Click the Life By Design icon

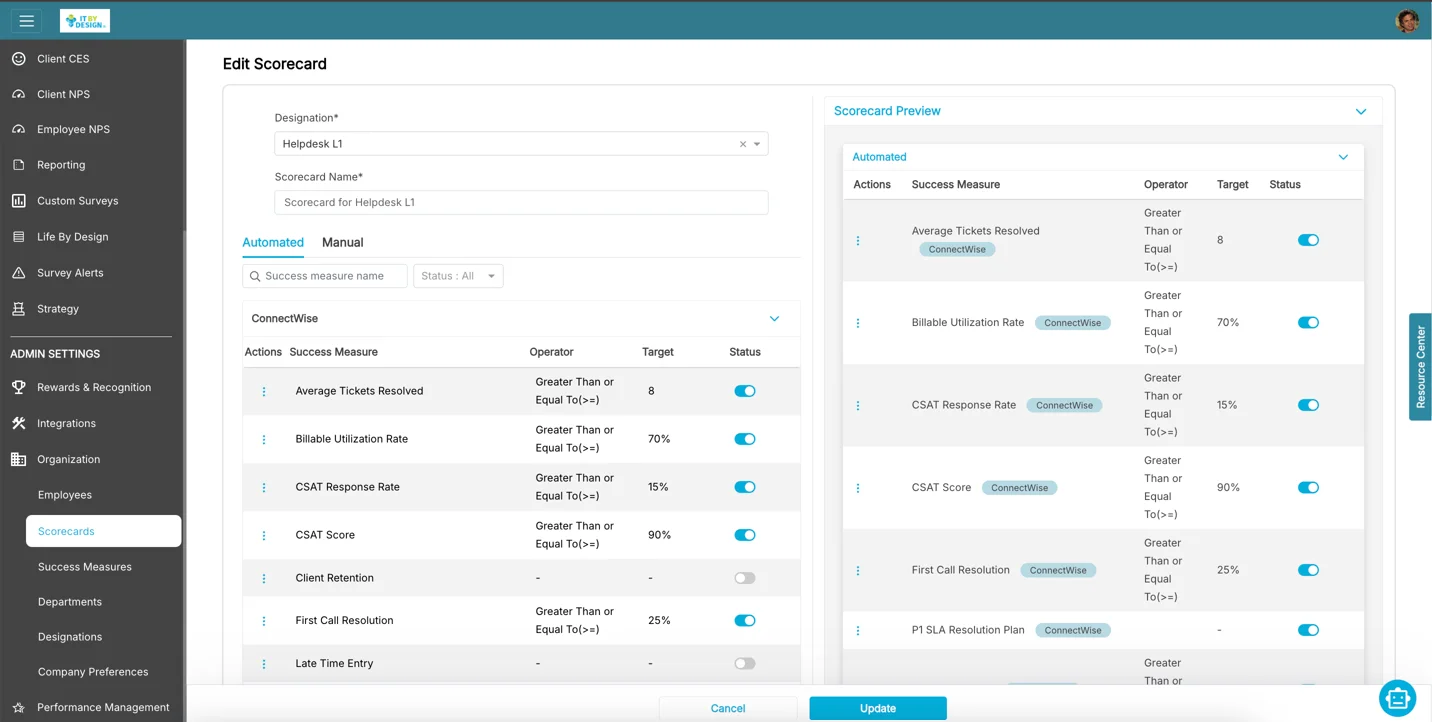coord(18,237)
